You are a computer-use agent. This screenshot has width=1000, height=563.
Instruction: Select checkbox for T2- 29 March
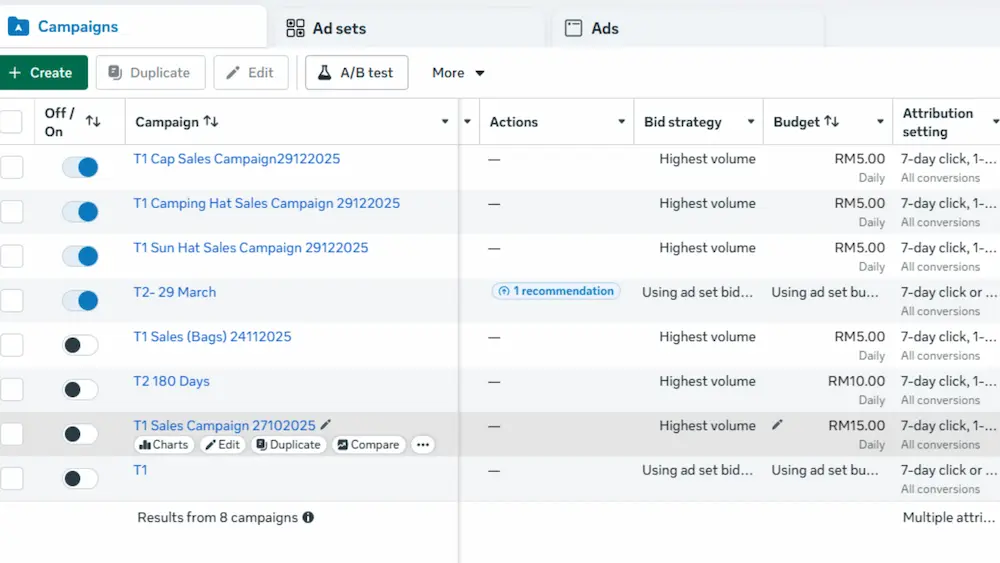click(11, 300)
